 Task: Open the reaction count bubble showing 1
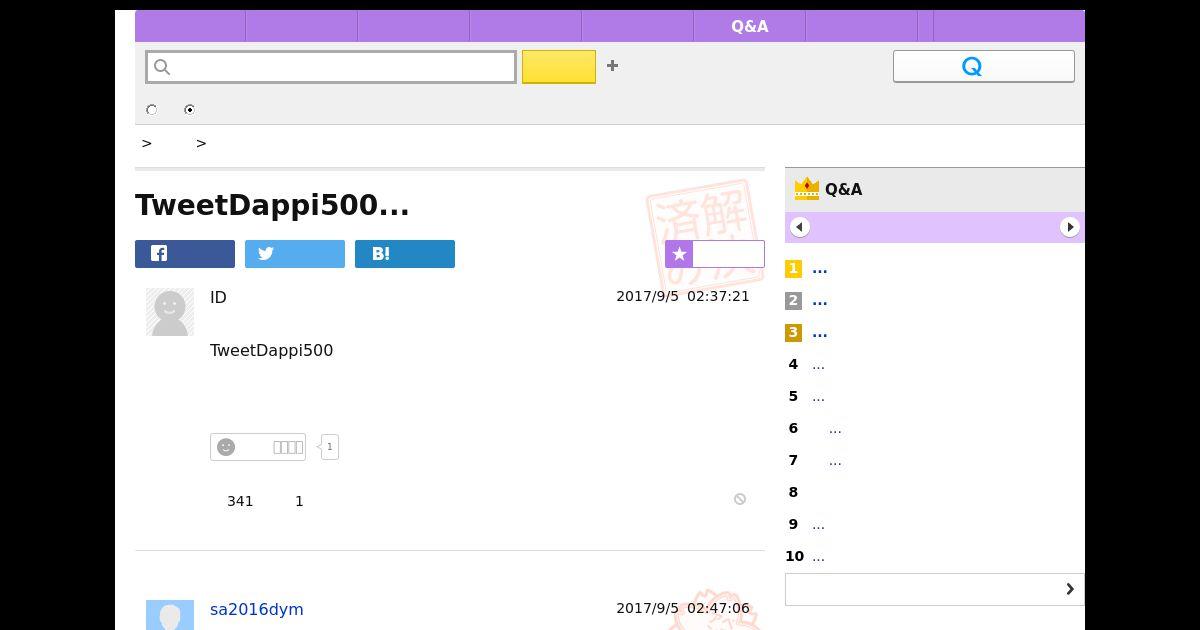coord(330,447)
